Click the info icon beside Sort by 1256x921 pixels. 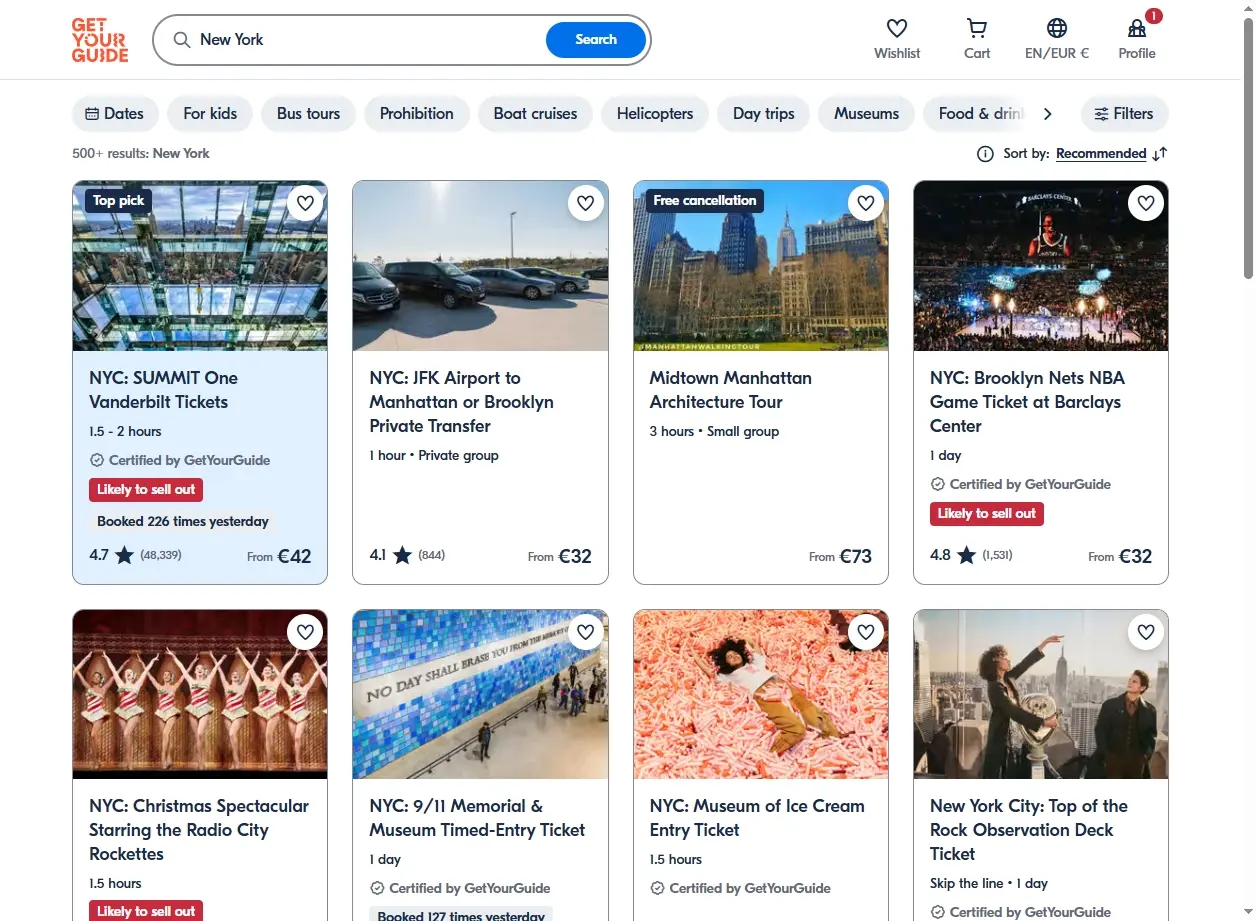click(985, 154)
